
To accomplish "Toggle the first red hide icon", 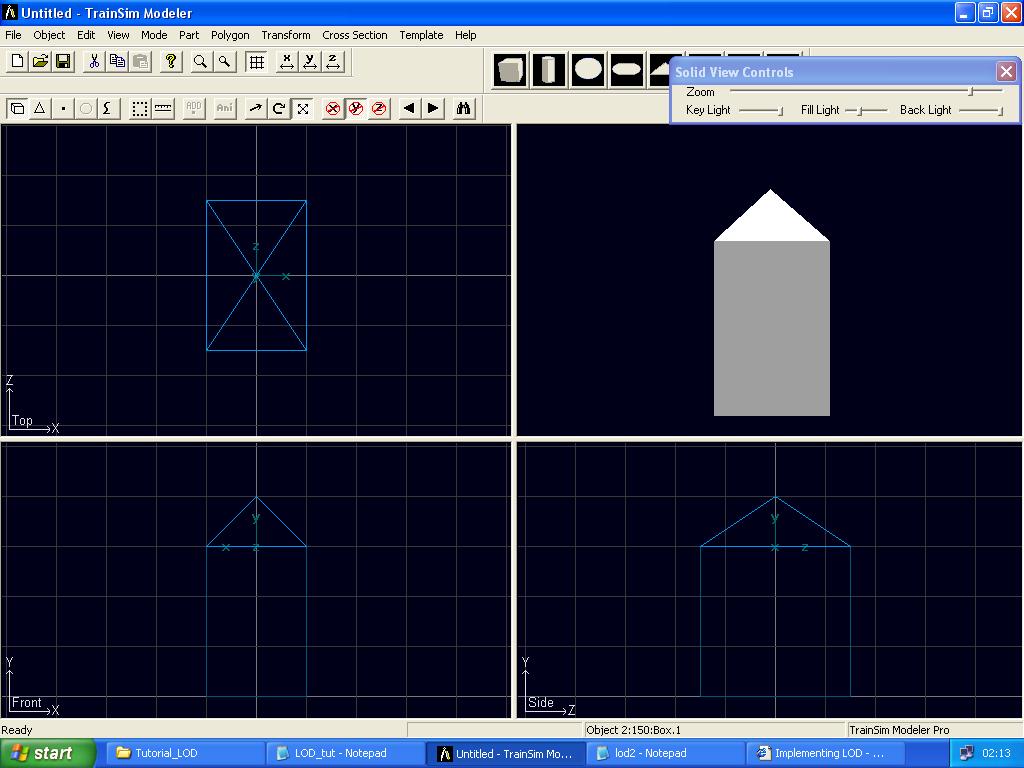I will (332, 108).
